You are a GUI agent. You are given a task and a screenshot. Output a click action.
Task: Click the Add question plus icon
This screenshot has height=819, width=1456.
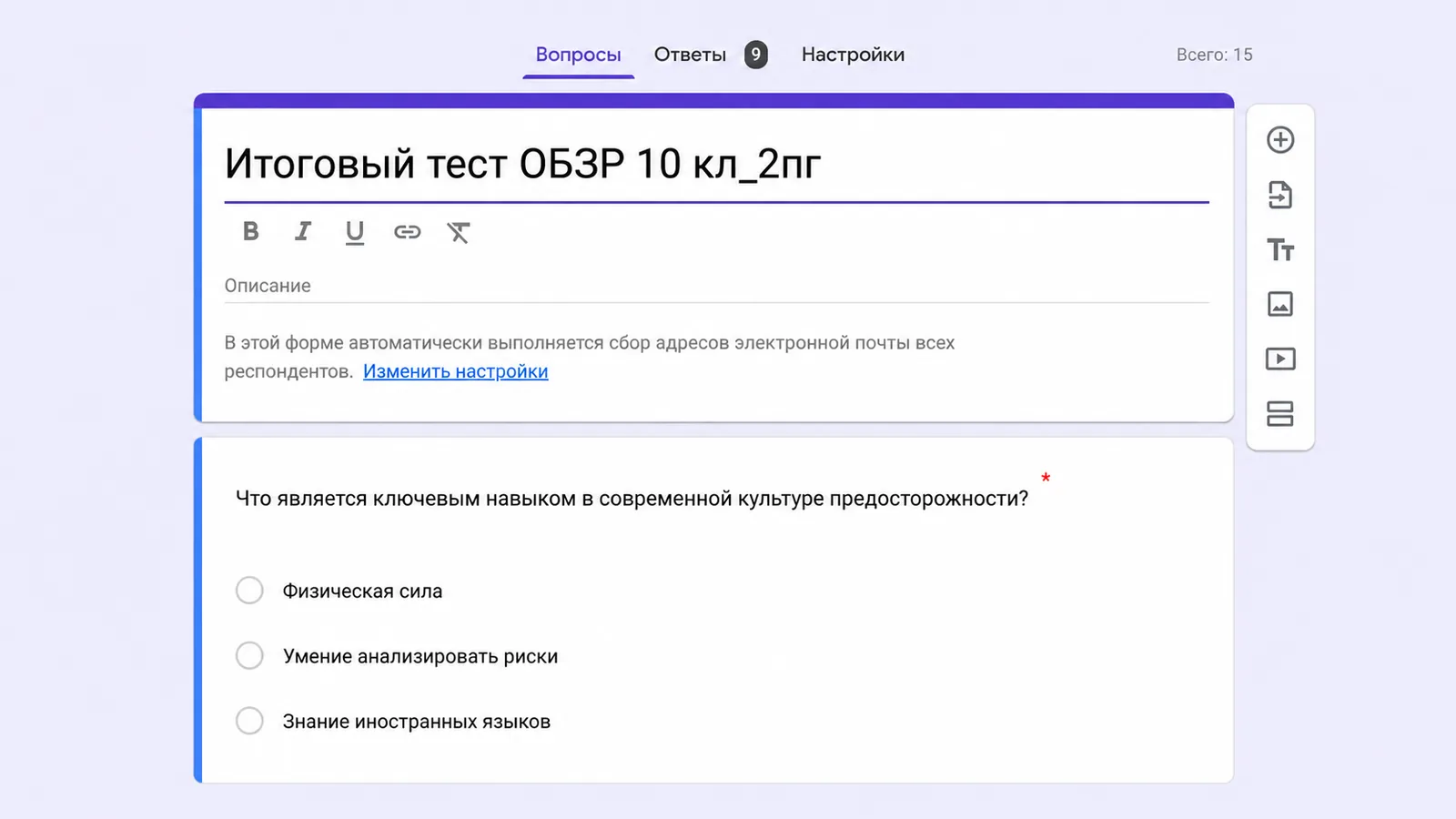(x=1280, y=140)
